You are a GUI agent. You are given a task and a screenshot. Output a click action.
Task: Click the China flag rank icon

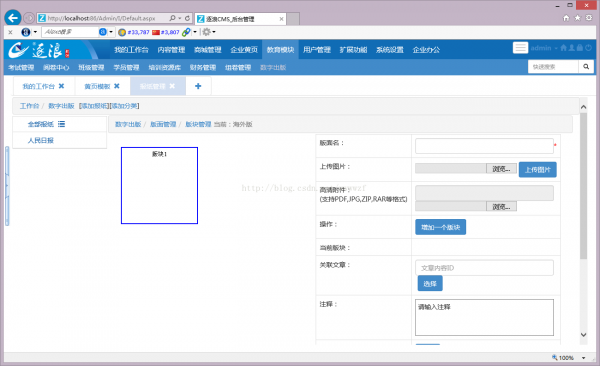(x=156, y=32)
